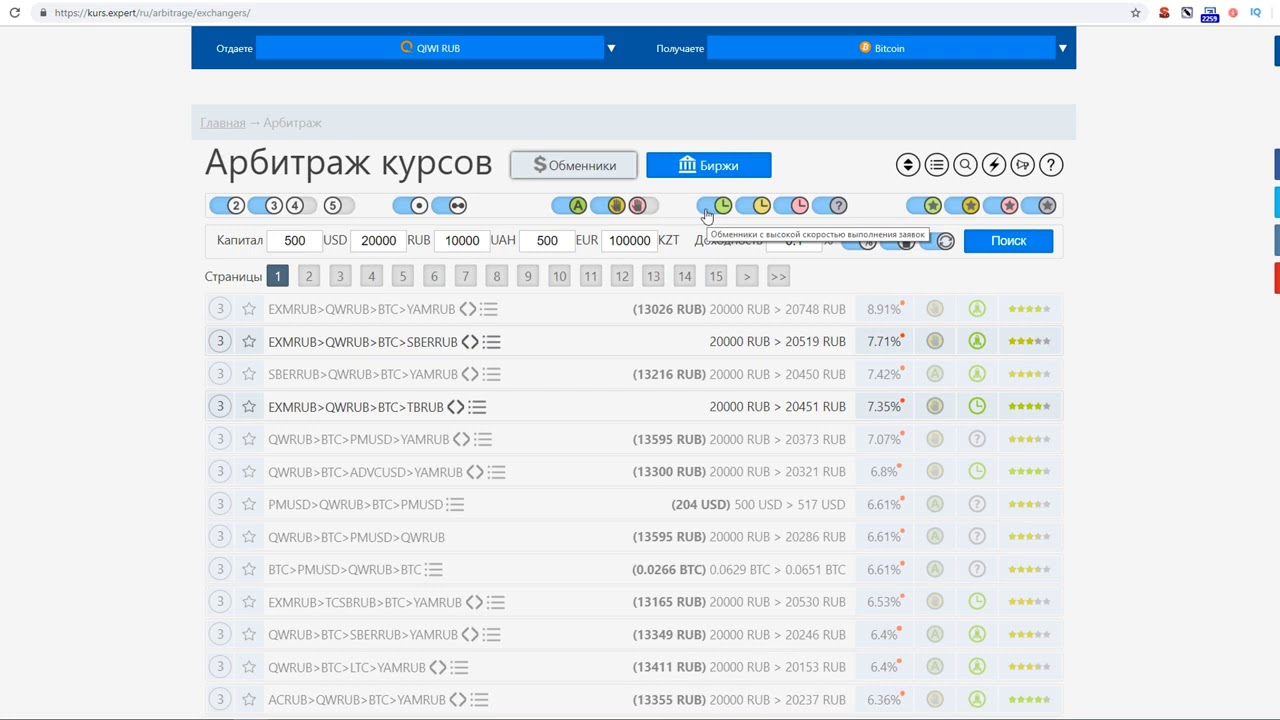The image size is (1280, 720).
Task: Go to next page with > button
Action: point(746,276)
